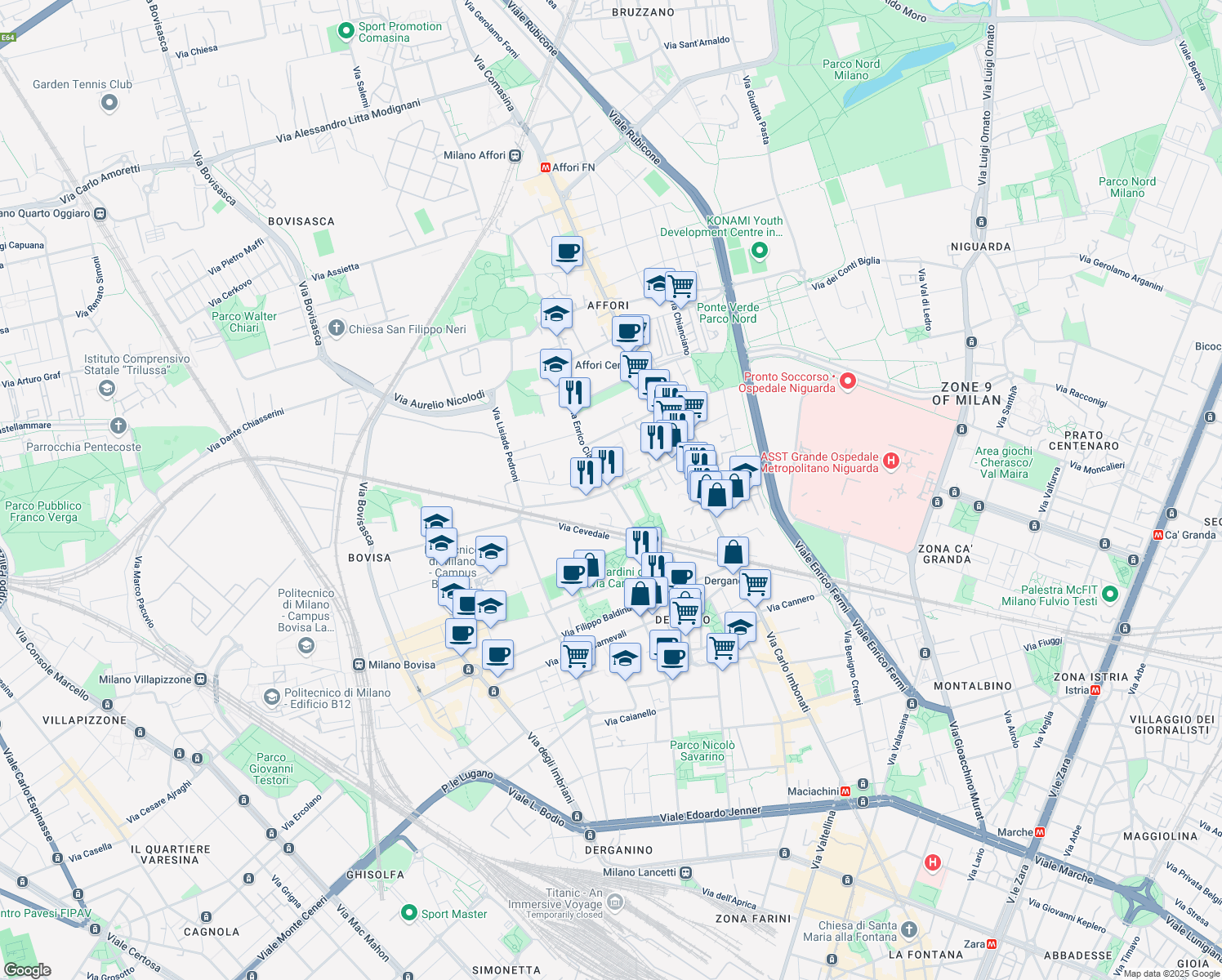Click the shopping cart marker near Via Cannero
Image resolution: width=1222 pixels, height=980 pixels.
click(756, 586)
